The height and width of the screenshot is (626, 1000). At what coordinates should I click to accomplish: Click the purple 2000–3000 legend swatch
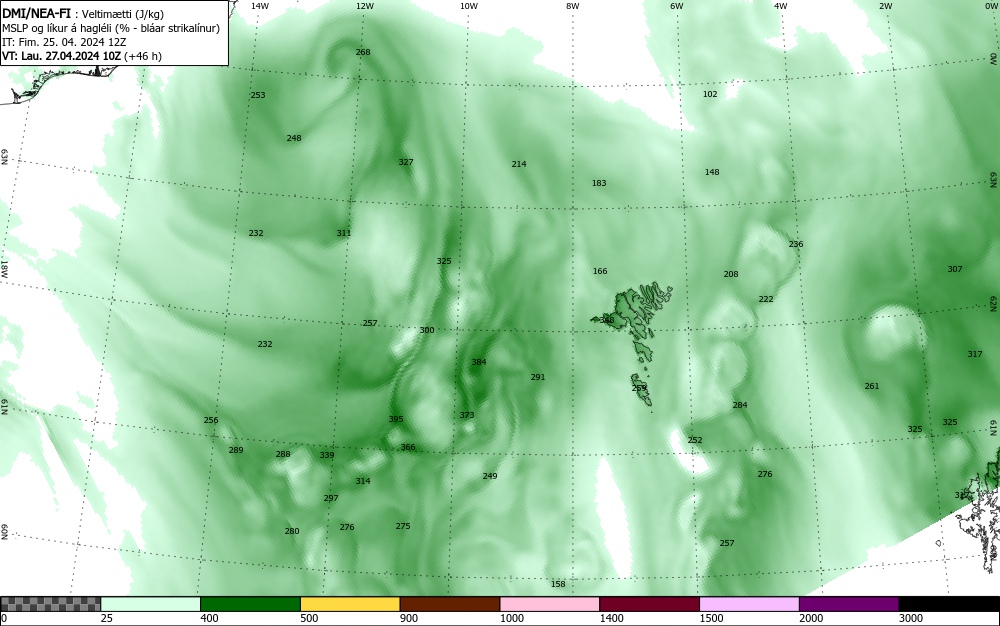pyautogui.click(x=849, y=604)
